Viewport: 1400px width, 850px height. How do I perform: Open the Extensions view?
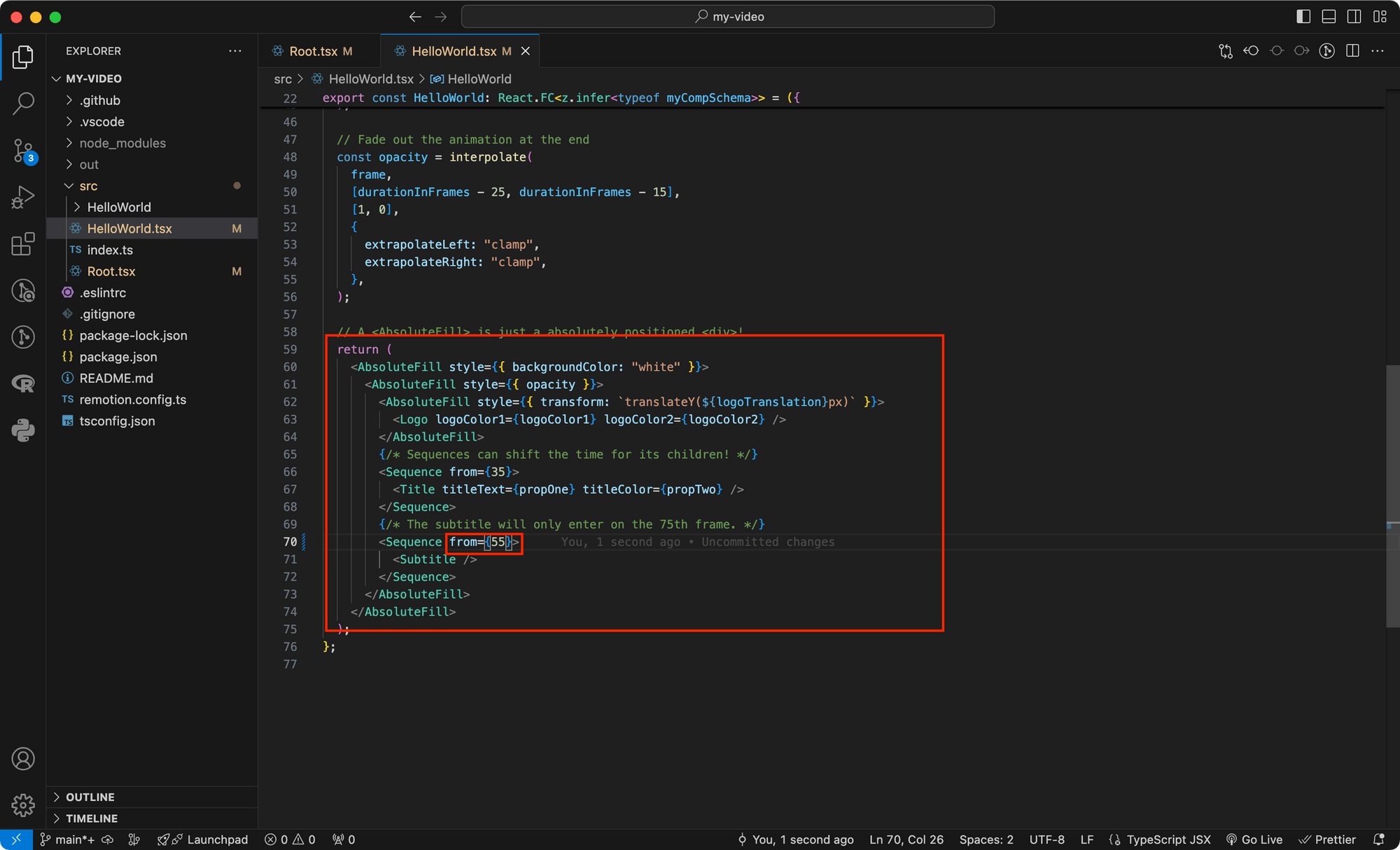point(23,243)
